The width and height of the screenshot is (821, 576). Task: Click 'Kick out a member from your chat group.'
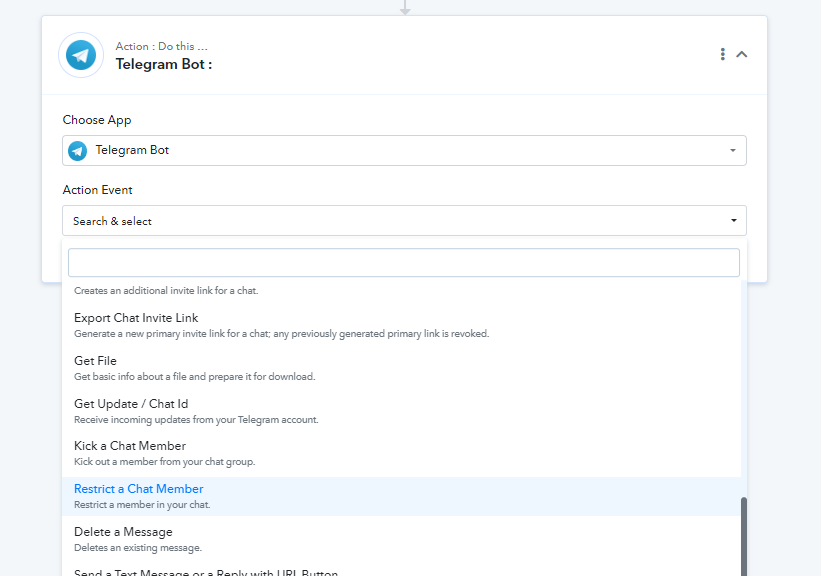tap(164, 462)
